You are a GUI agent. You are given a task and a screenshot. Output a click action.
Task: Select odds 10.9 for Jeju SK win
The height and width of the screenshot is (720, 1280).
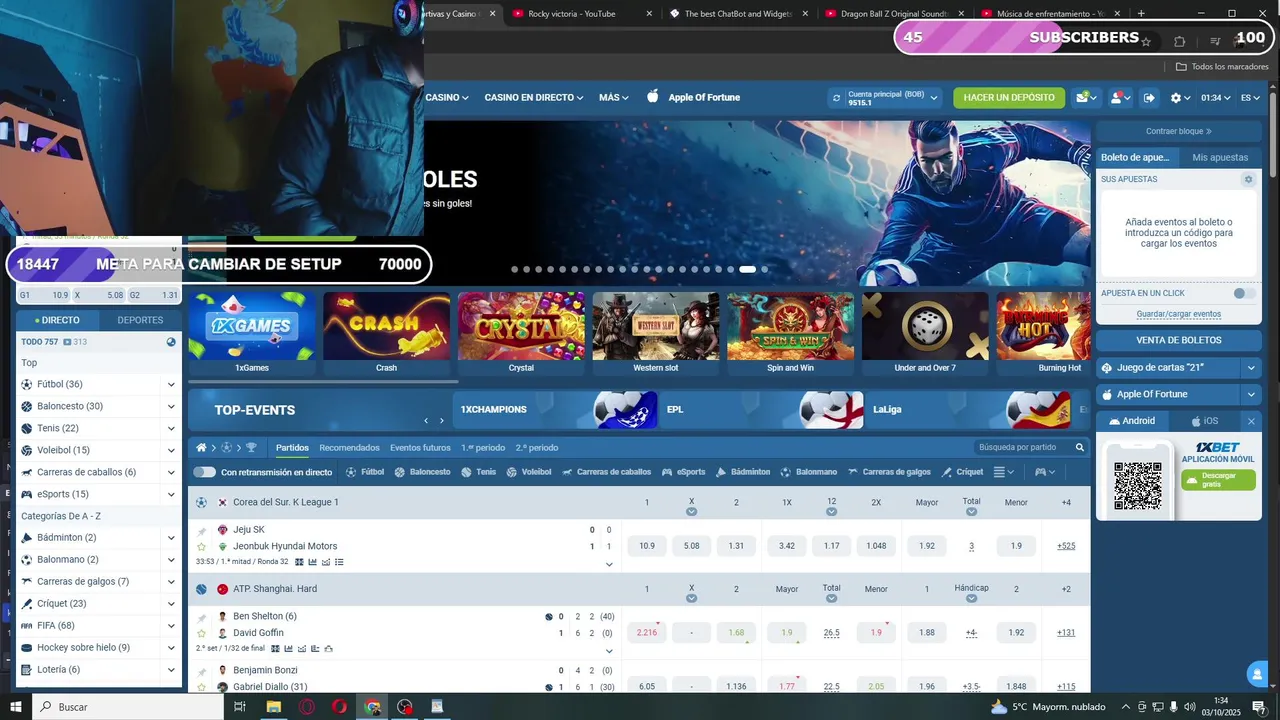(x=647, y=546)
